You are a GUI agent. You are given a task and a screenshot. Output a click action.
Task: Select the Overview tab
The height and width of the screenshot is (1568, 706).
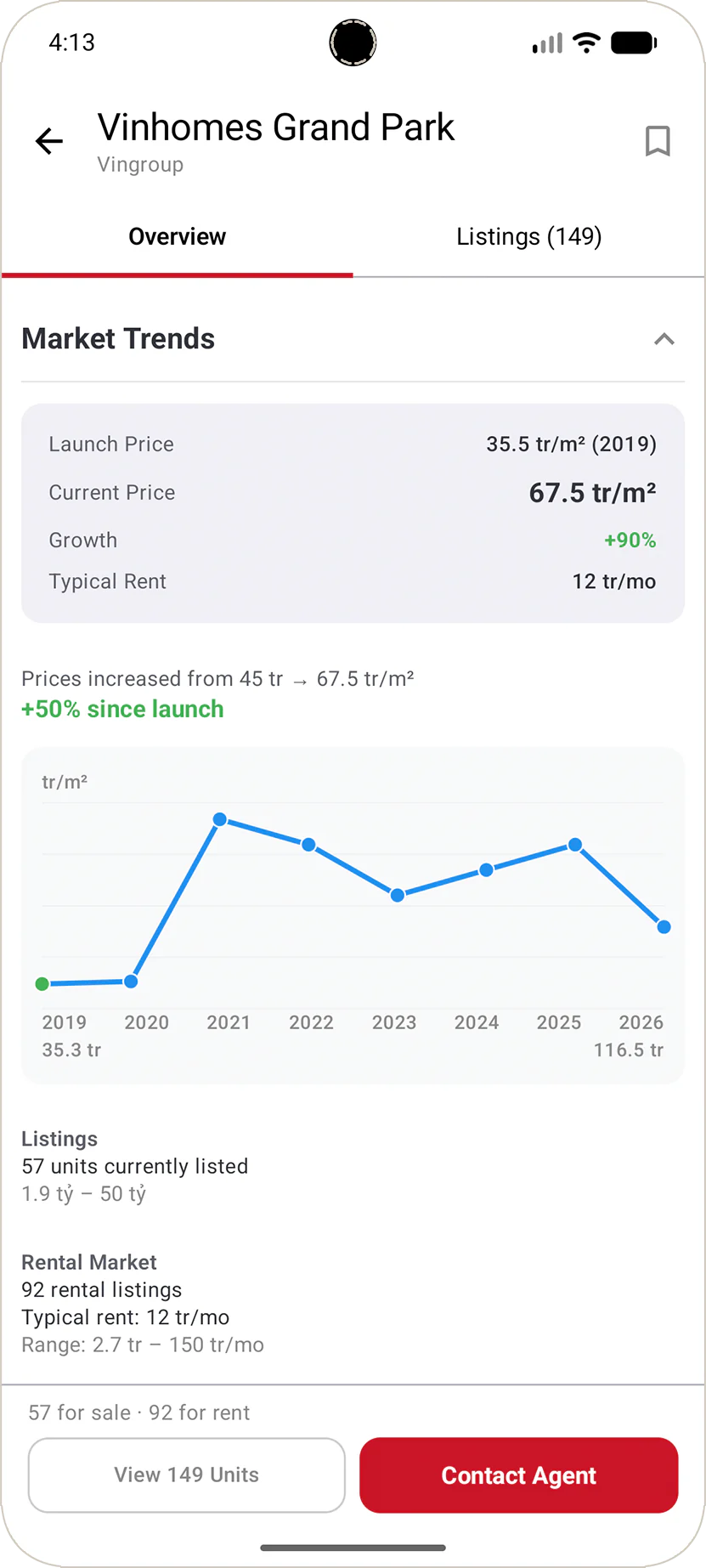click(177, 236)
